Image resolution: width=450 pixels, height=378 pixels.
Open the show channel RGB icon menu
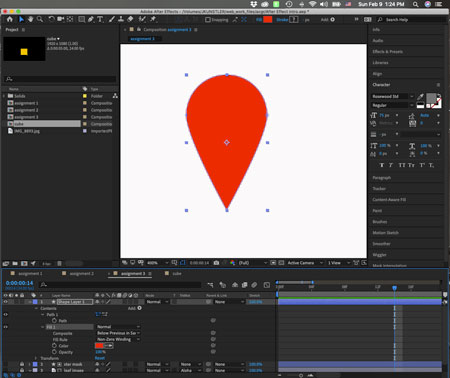click(x=232, y=263)
